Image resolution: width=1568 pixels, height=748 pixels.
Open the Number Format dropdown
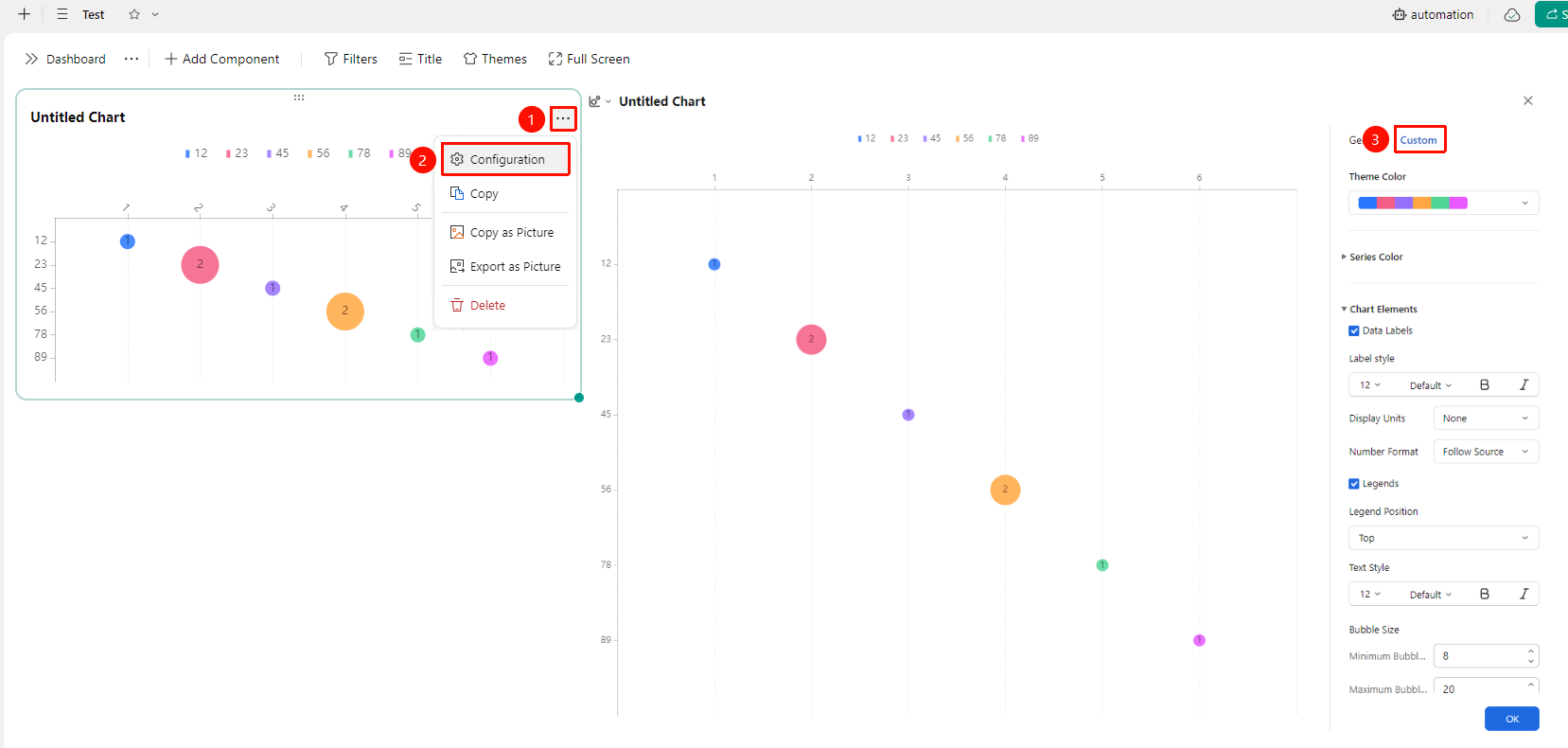tap(1486, 452)
